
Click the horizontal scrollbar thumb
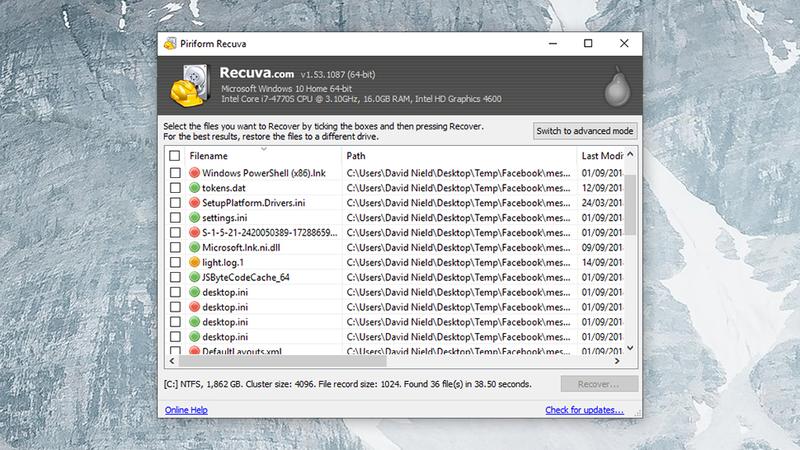click(282, 361)
